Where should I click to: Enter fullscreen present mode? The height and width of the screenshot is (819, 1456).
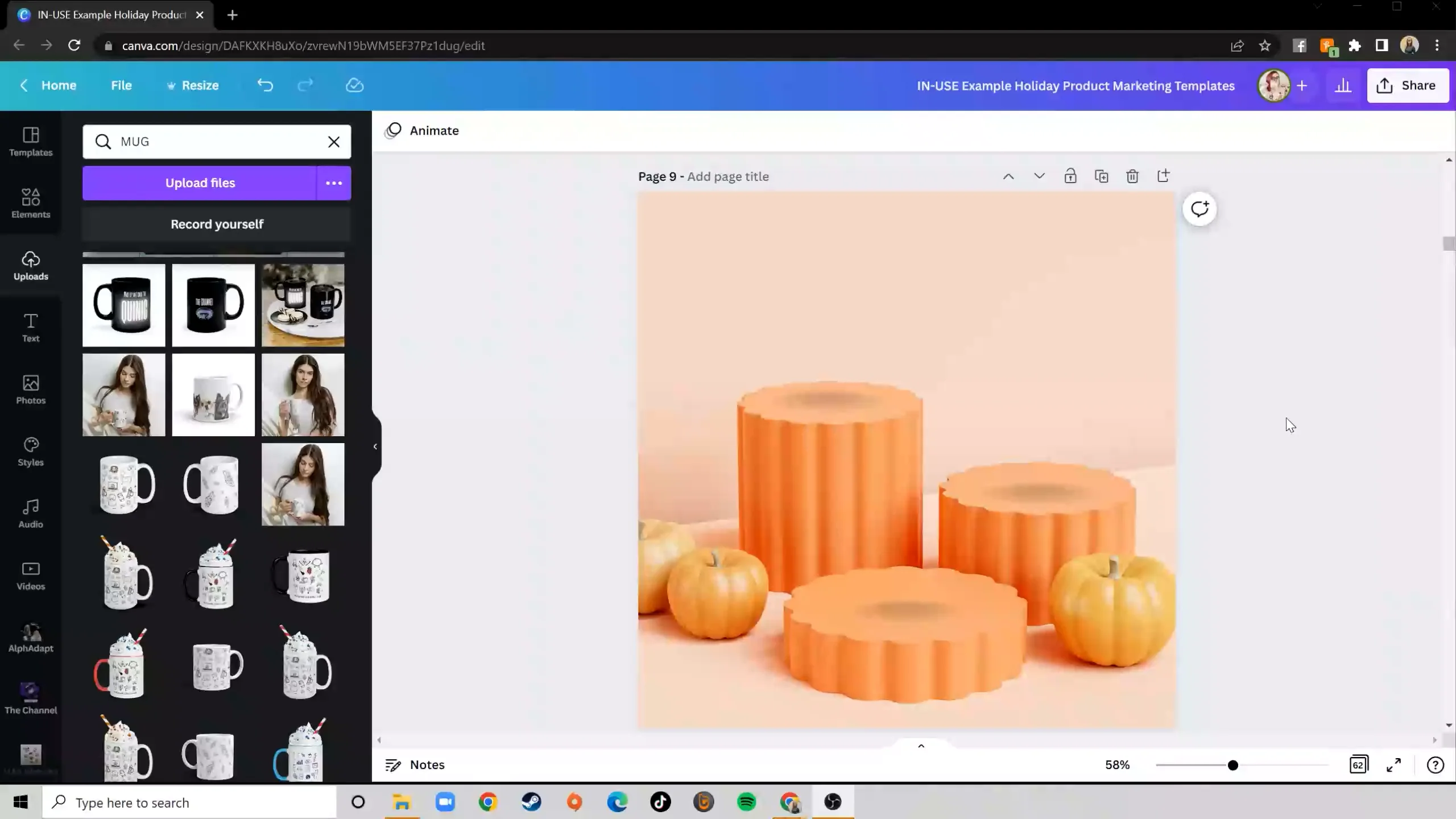click(x=1393, y=765)
